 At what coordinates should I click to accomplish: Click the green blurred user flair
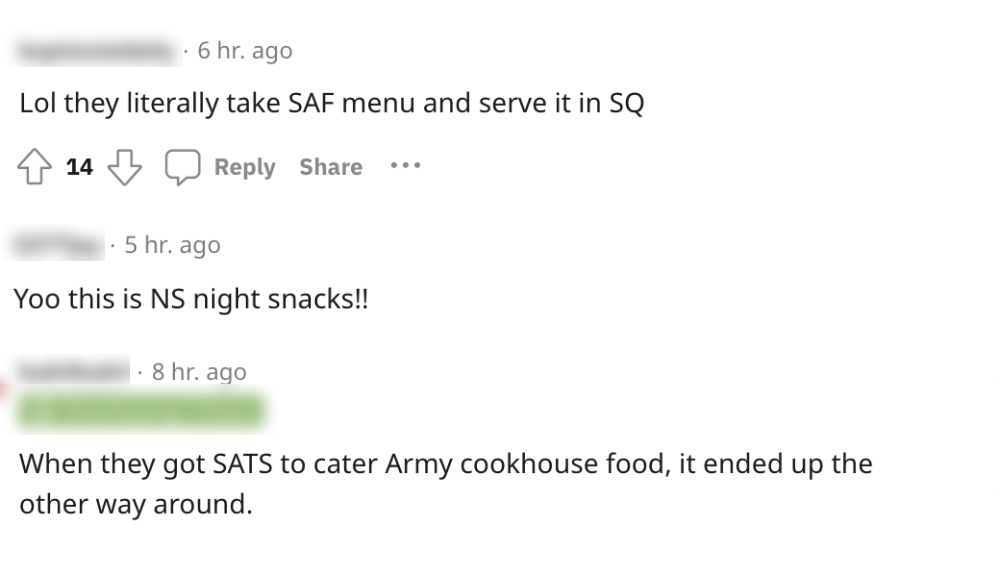point(140,411)
